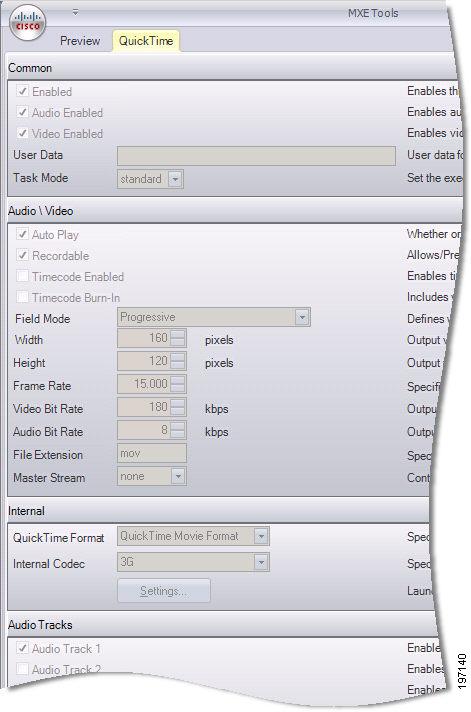Click the Master Stream label
This screenshot has width=471, height=712.
[49, 478]
